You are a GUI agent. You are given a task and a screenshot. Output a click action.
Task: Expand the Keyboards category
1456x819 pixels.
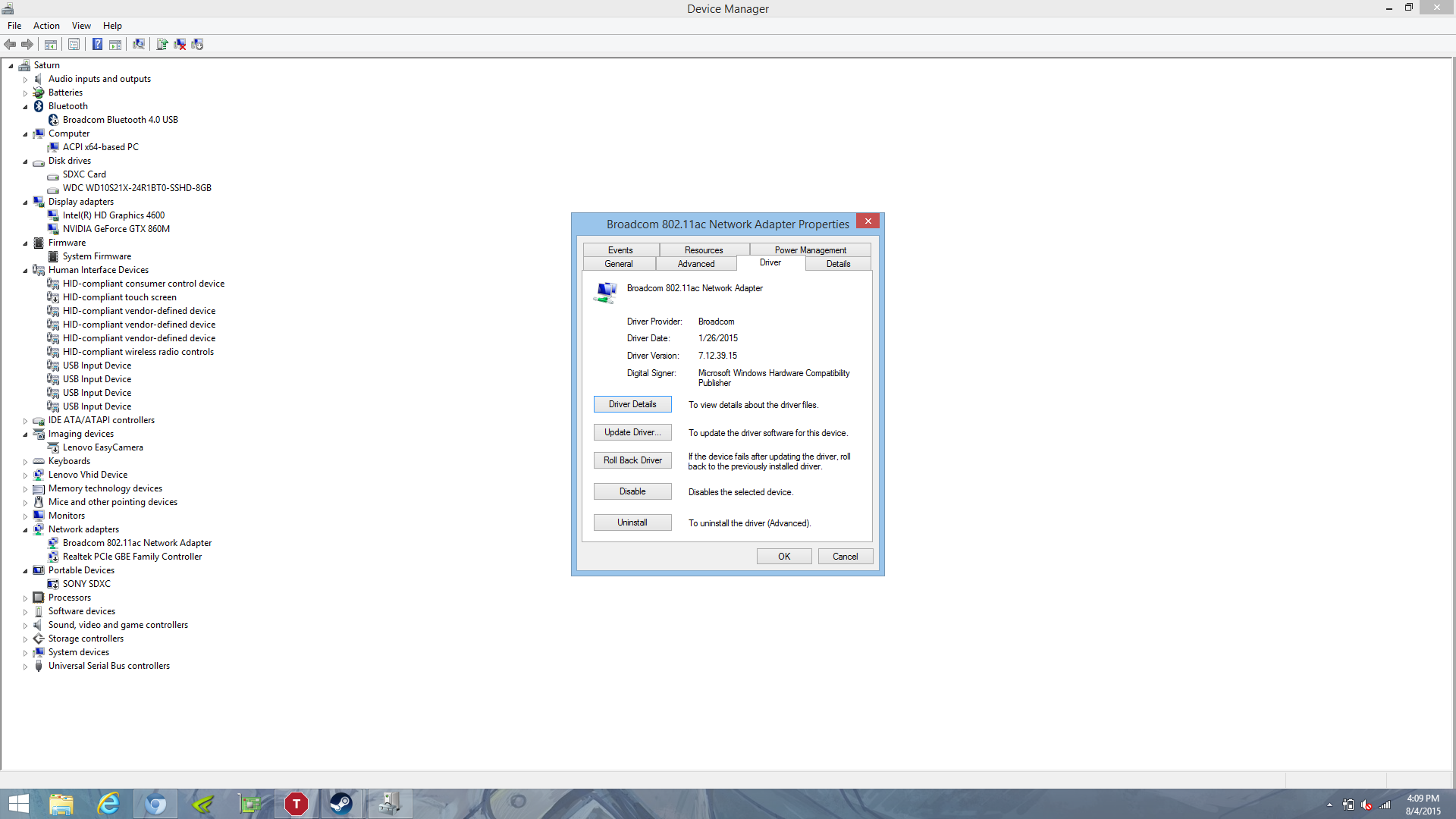pyautogui.click(x=25, y=461)
